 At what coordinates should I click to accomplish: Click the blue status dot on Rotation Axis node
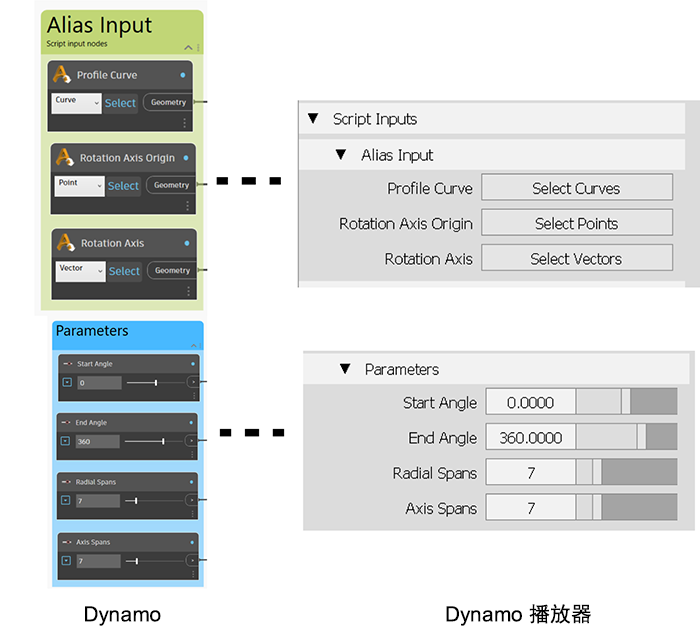[187, 243]
